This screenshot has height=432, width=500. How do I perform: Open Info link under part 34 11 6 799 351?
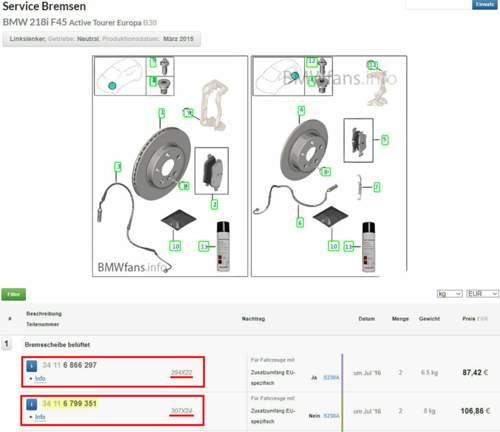tap(40, 417)
